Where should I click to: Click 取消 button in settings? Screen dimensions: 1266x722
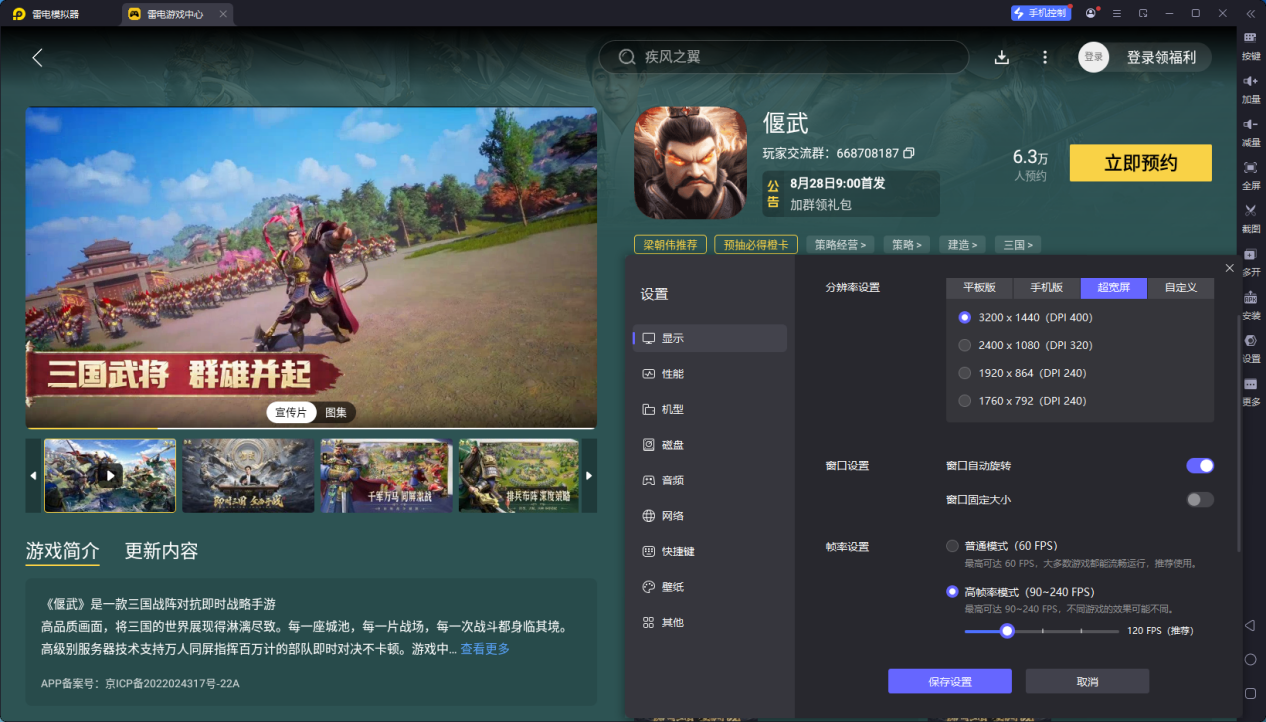(x=1087, y=681)
